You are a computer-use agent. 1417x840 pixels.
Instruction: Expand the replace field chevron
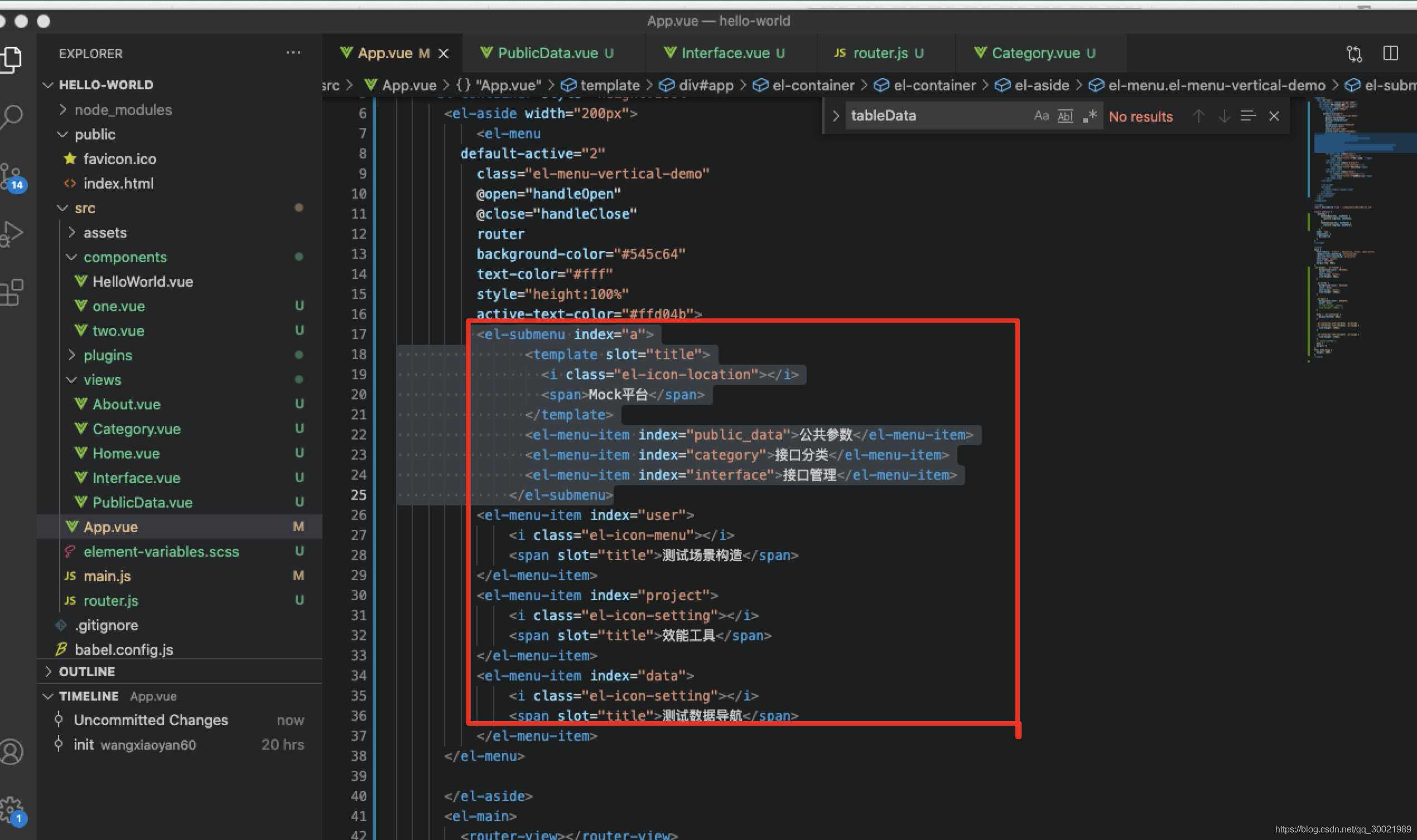tap(836, 116)
